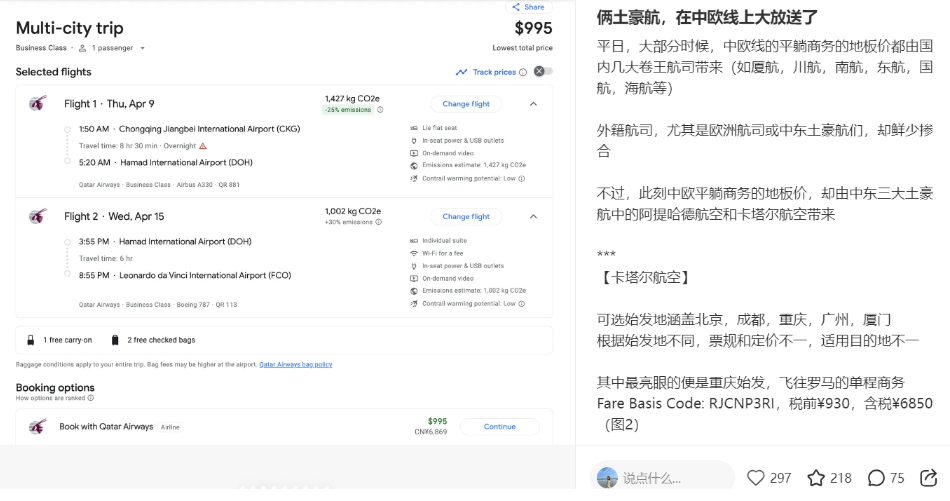Click the heart like icon

coord(756,478)
